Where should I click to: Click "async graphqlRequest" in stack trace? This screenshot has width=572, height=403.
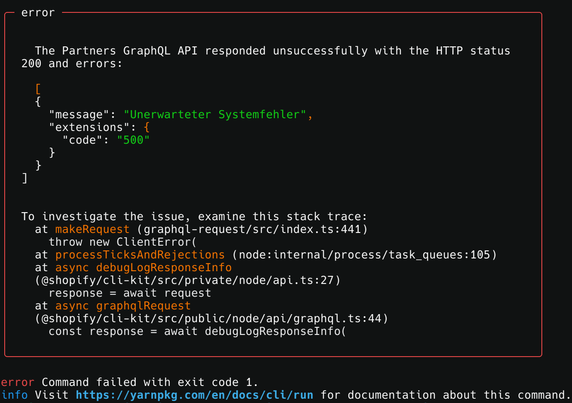coord(123,306)
